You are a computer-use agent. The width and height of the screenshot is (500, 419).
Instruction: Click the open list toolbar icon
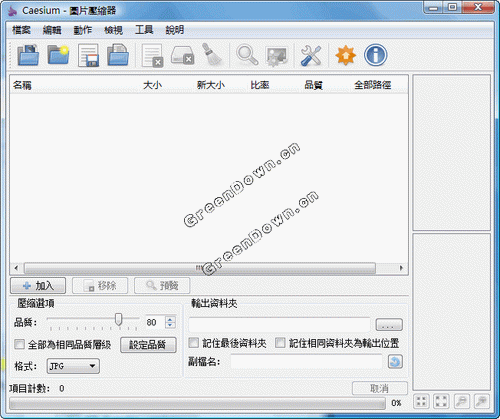(118, 55)
